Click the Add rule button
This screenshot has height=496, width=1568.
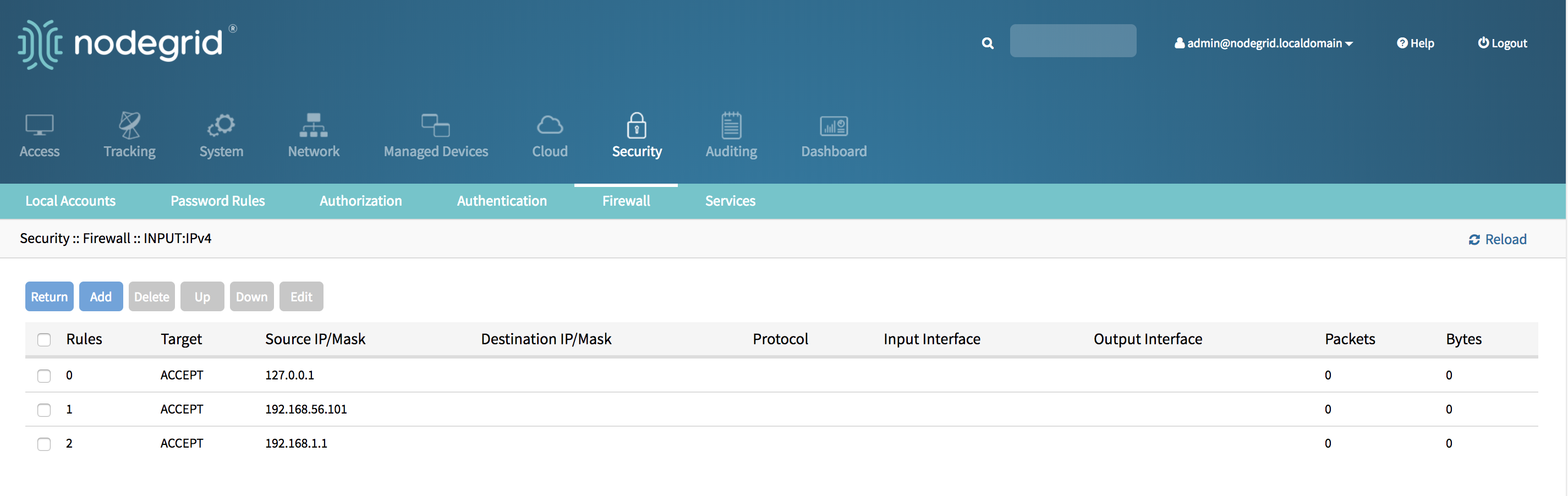pyautogui.click(x=101, y=296)
